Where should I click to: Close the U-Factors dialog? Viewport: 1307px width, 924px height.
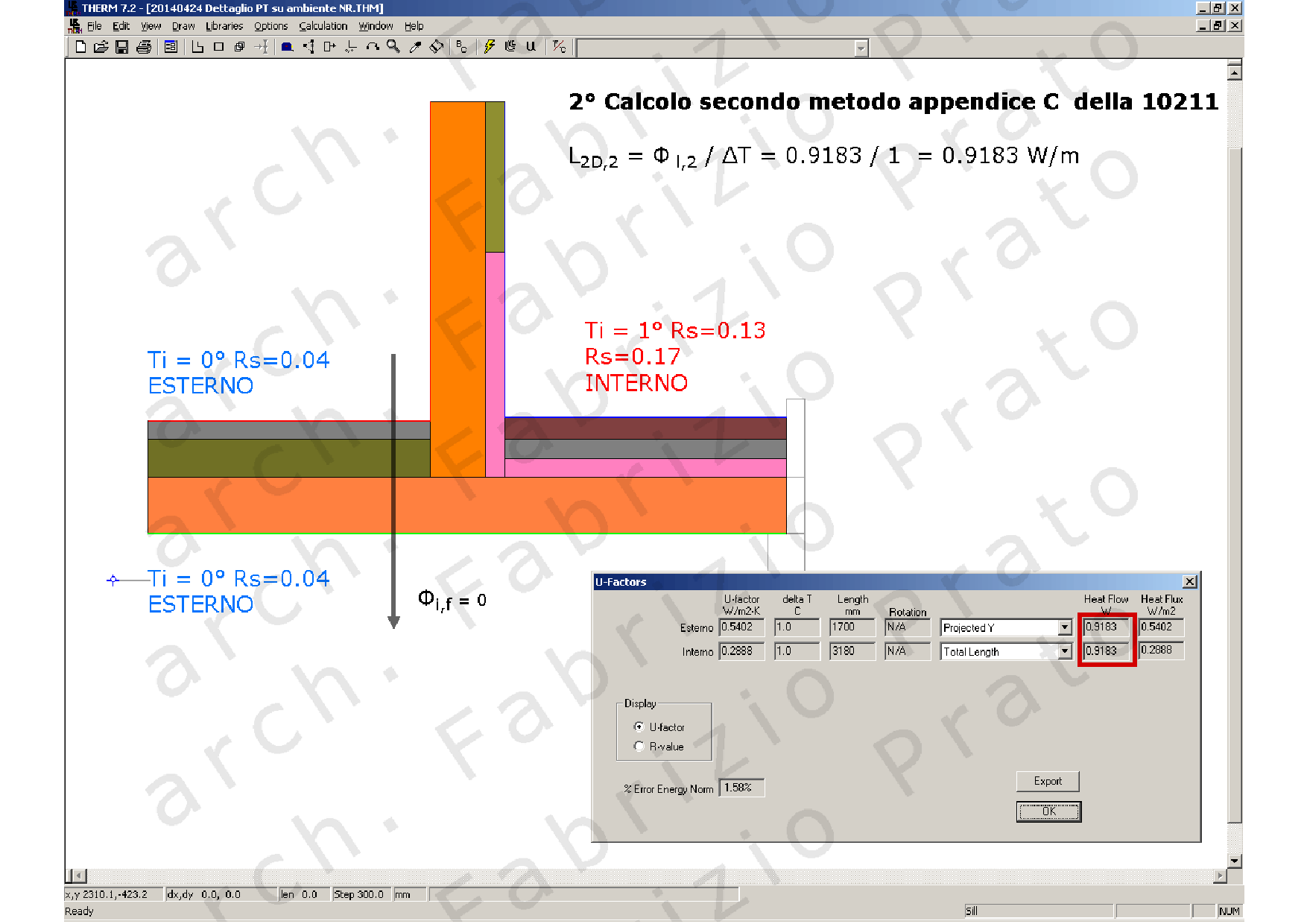pyautogui.click(x=1190, y=581)
